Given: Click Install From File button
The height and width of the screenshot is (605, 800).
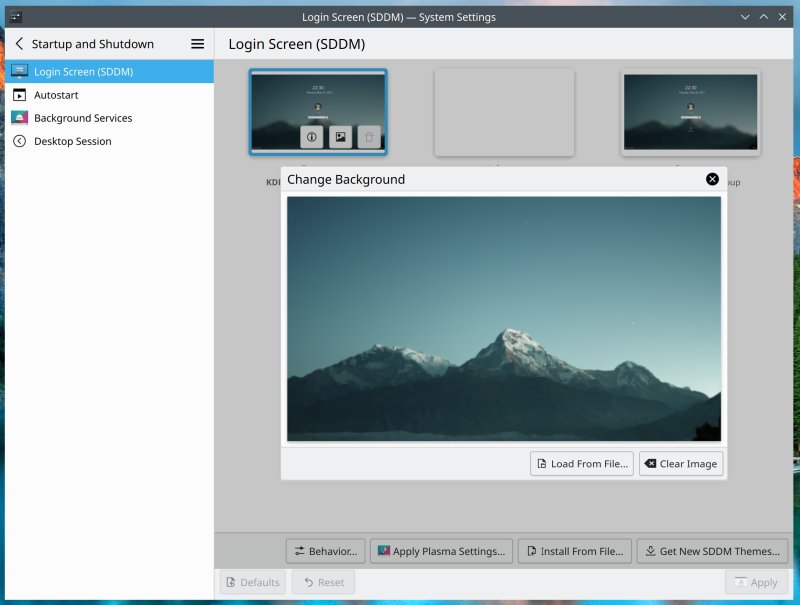Looking at the screenshot, I should tap(575, 551).
